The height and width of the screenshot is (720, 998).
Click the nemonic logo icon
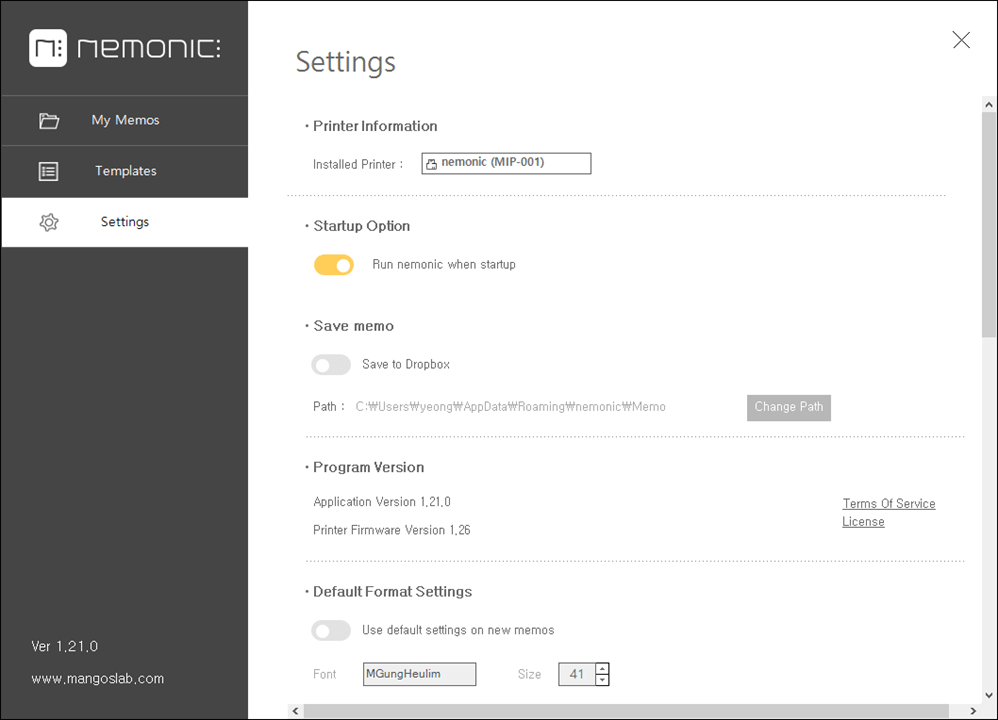coord(48,48)
